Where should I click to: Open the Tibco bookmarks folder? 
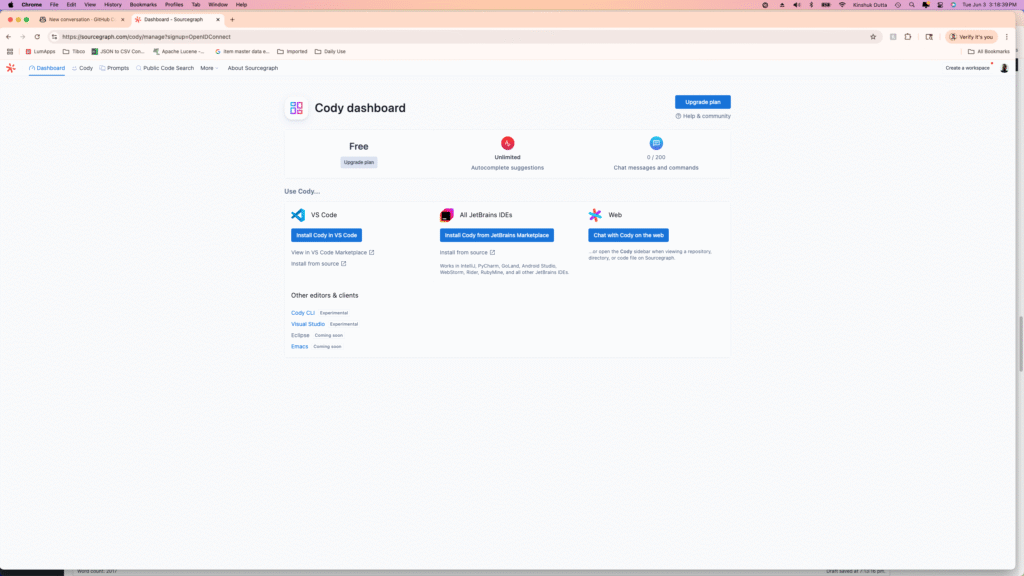pyautogui.click(x=74, y=52)
